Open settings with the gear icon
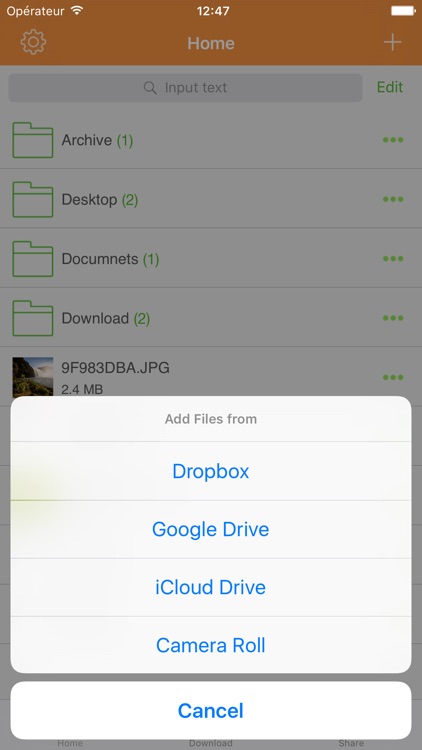This screenshot has width=422, height=750. click(x=33, y=42)
